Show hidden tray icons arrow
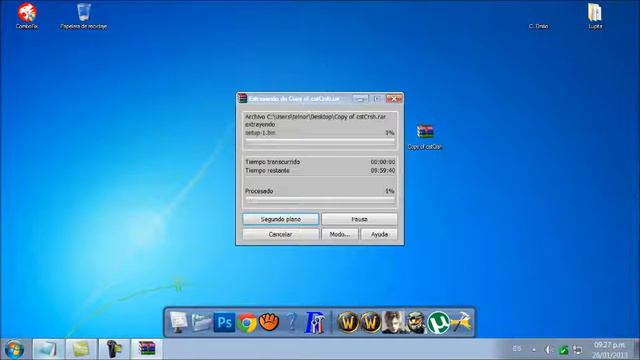 click(534, 350)
